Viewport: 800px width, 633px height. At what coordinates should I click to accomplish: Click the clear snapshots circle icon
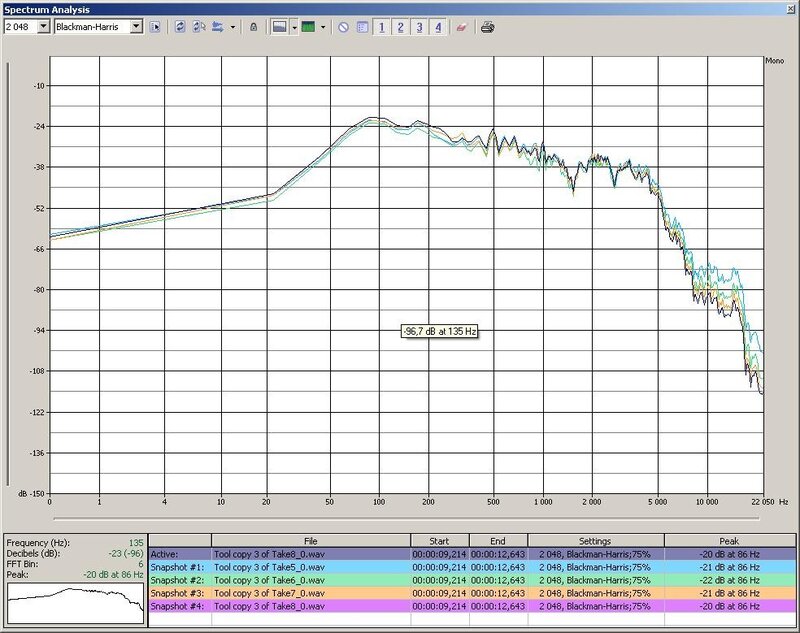coord(343,27)
